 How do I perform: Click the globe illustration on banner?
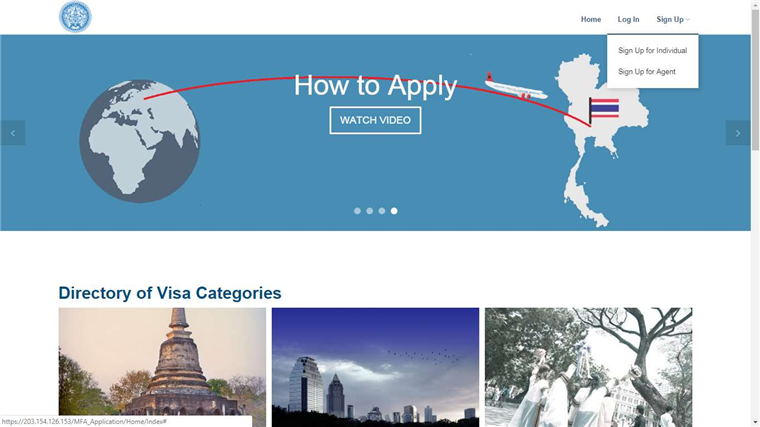coord(140,141)
